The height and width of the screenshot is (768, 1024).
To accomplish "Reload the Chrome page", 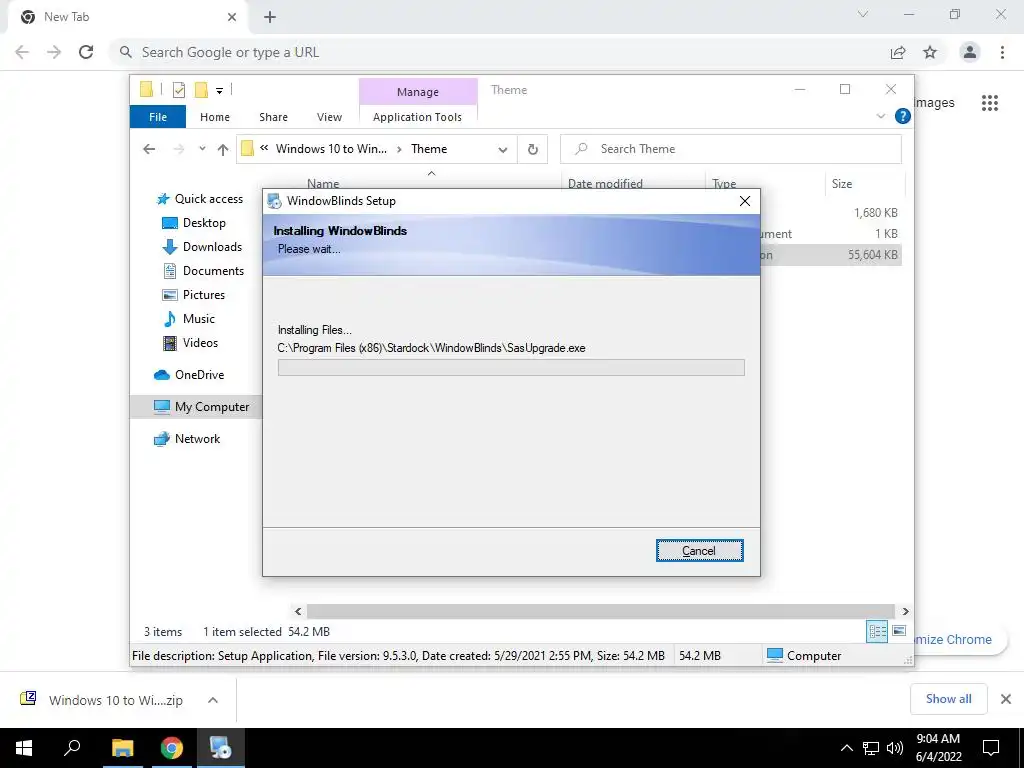I will point(86,52).
